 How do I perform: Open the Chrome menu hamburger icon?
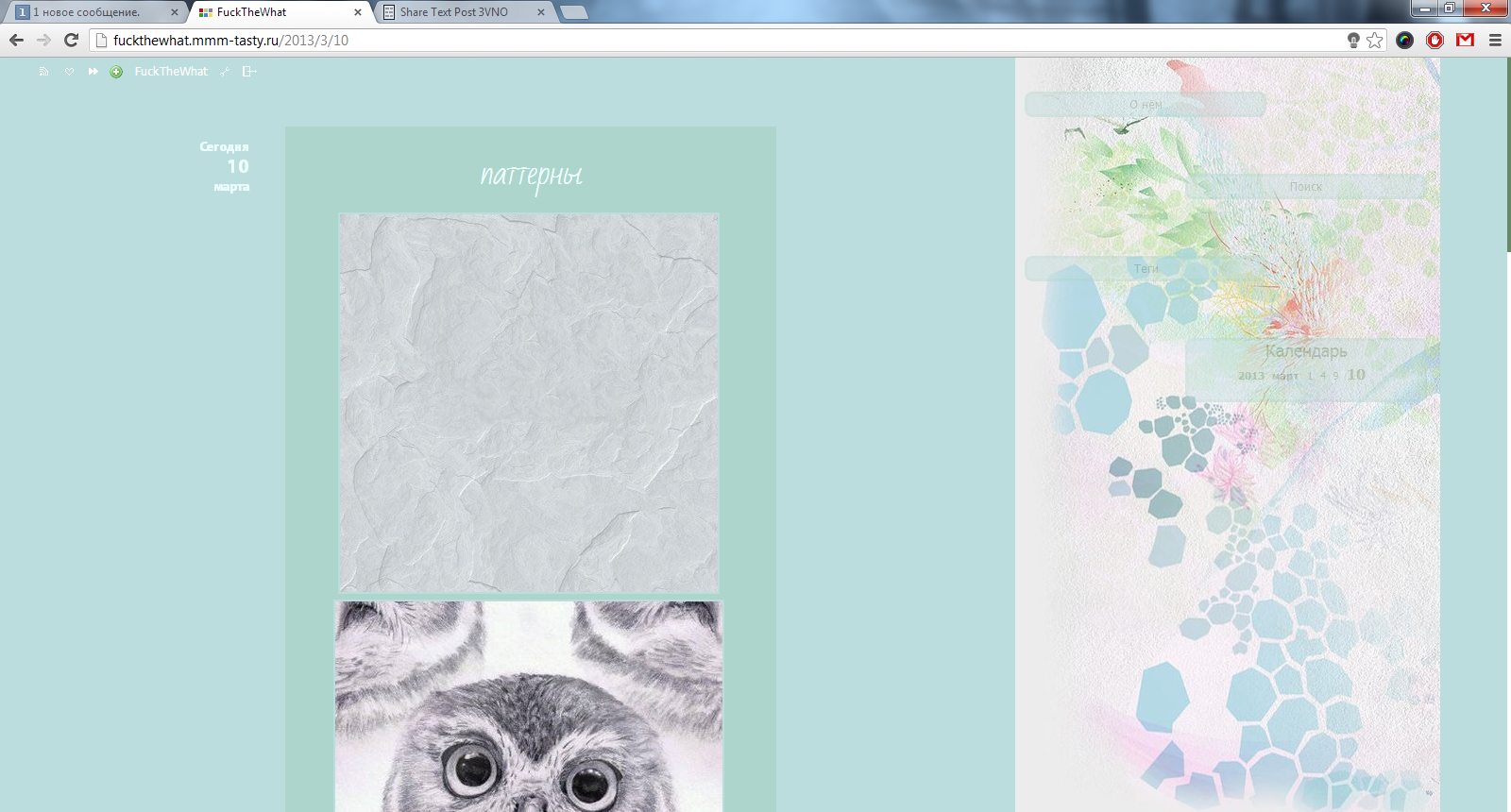coord(1495,40)
